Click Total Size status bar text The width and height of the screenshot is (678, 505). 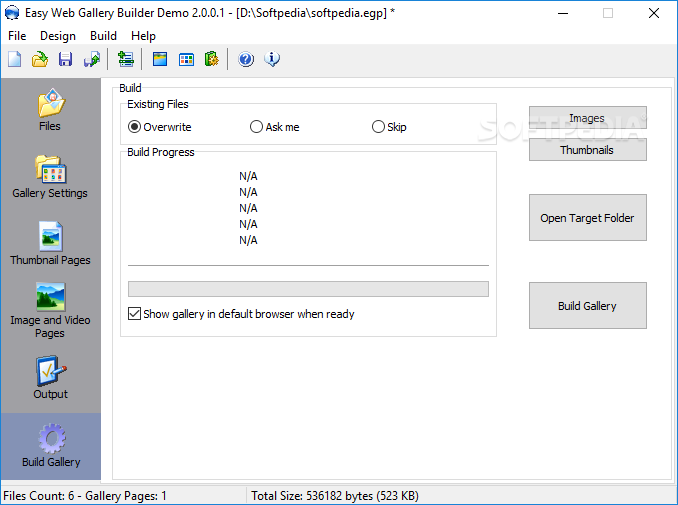pos(335,495)
